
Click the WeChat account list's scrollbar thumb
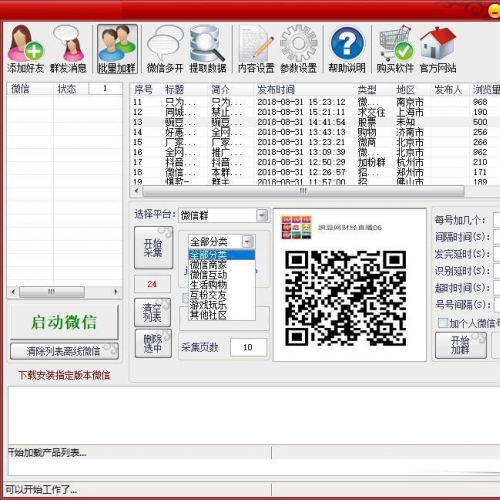click(52, 292)
